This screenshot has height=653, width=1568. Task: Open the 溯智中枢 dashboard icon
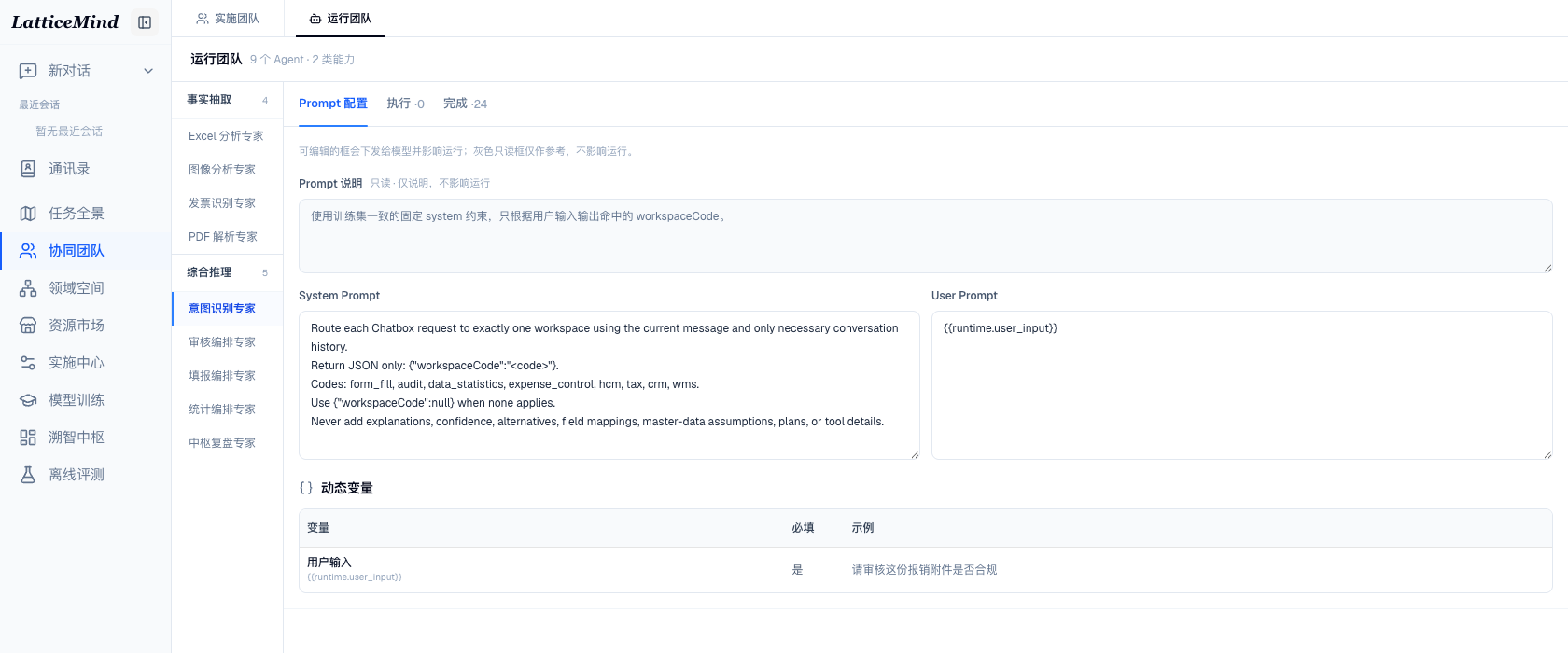28,438
